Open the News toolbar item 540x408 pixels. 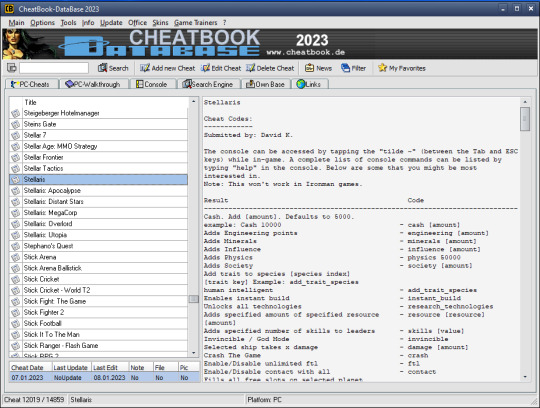tap(318, 68)
